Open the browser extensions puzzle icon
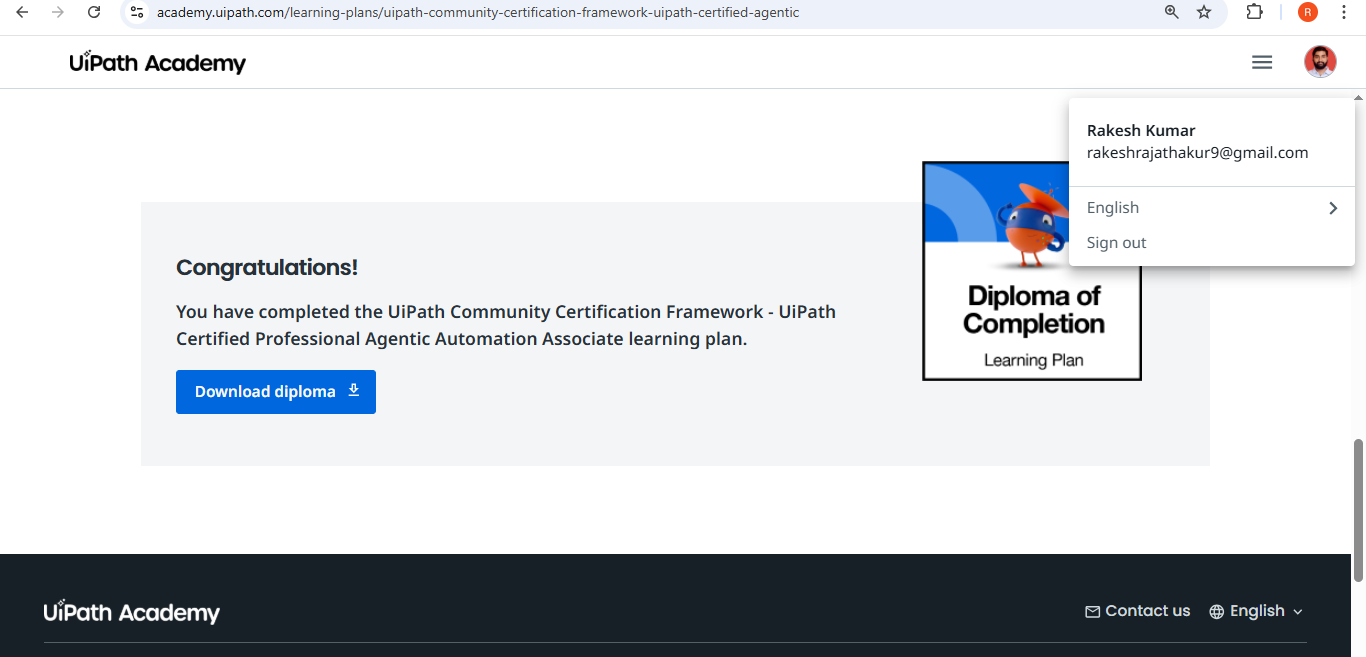The width and height of the screenshot is (1366, 657). coord(1254,12)
